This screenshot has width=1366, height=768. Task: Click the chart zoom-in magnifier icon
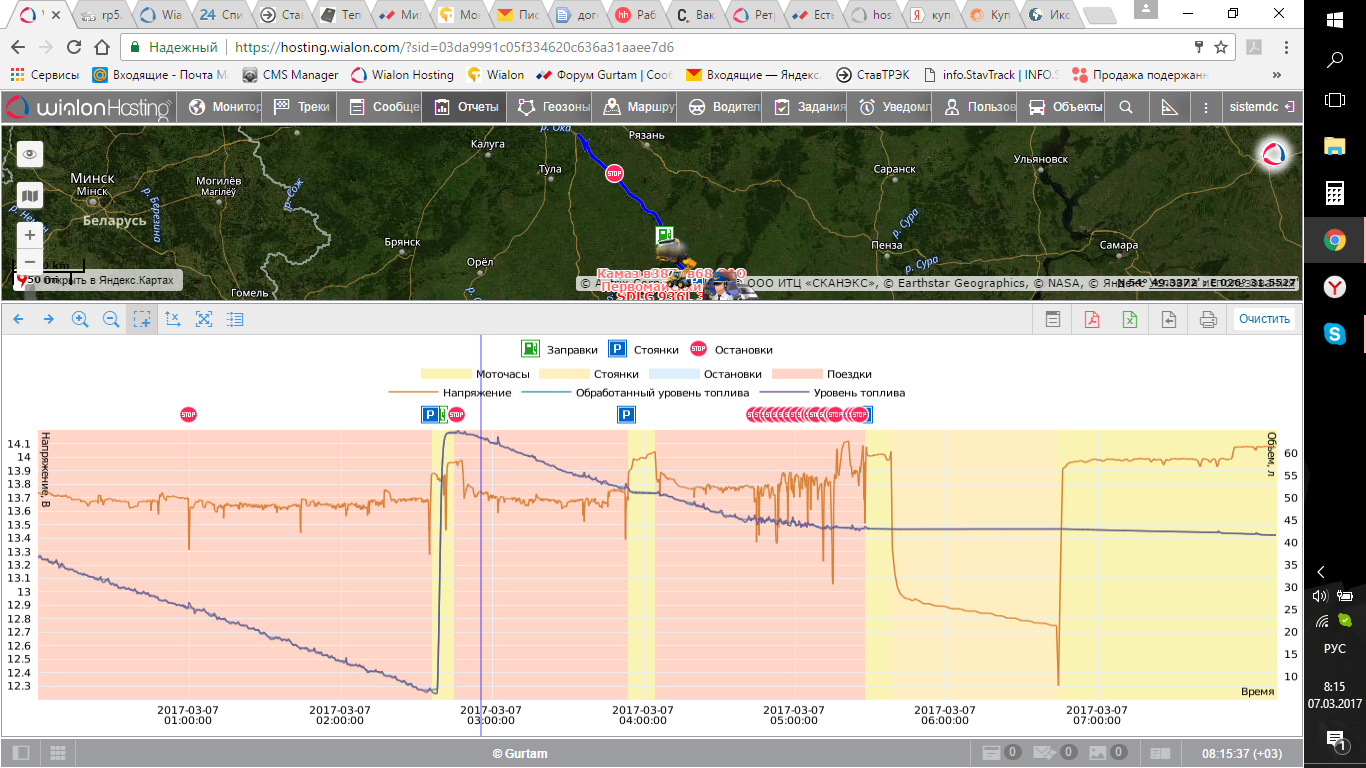[80, 319]
